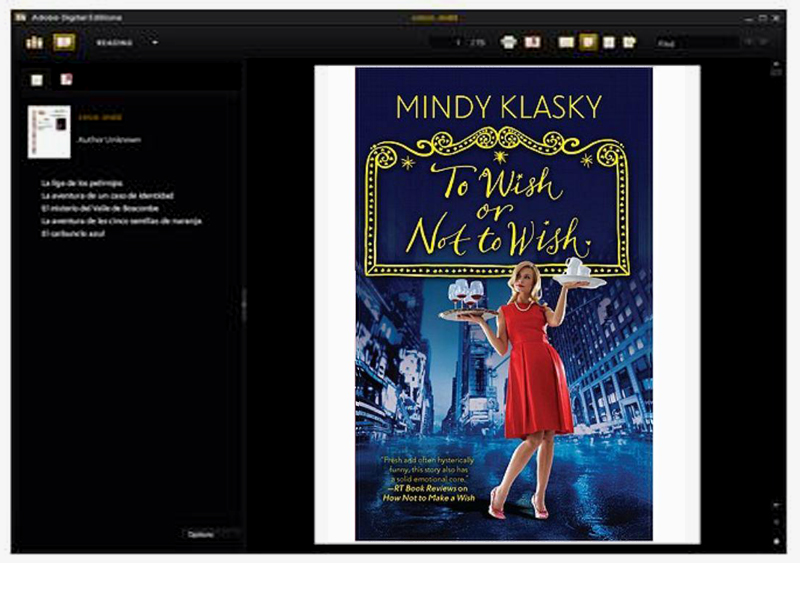The height and width of the screenshot is (600, 800).
Task: Select the Reading view icon
Action: 64,42
